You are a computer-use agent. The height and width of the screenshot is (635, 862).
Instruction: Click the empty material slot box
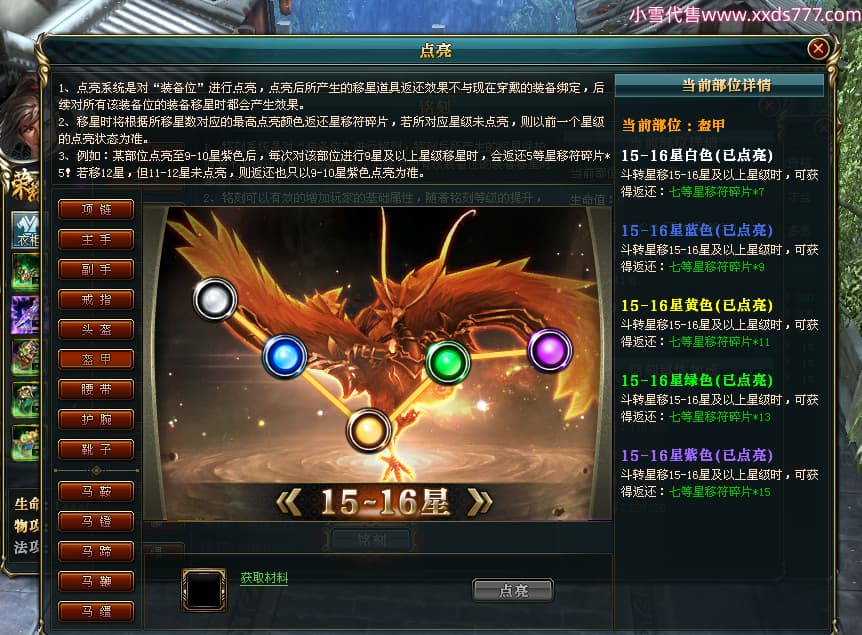tap(204, 590)
